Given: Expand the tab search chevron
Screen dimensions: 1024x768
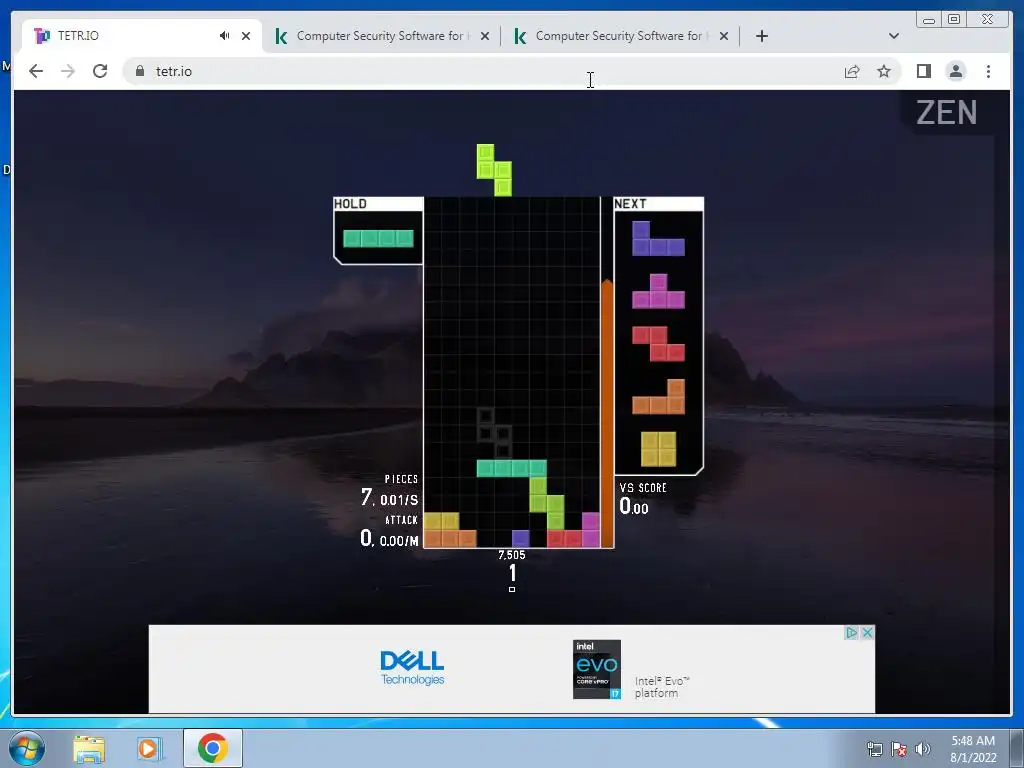Looking at the screenshot, I should 894,36.
